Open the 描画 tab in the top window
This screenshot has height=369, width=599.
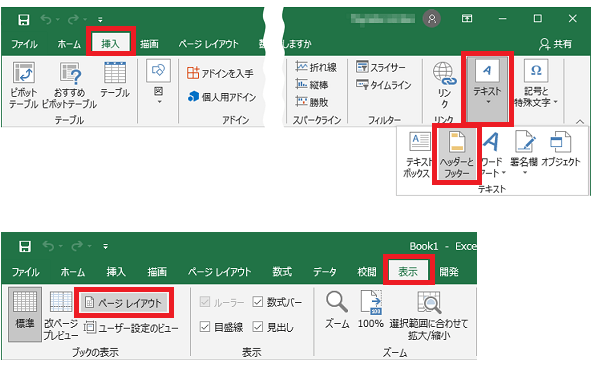tap(149, 44)
